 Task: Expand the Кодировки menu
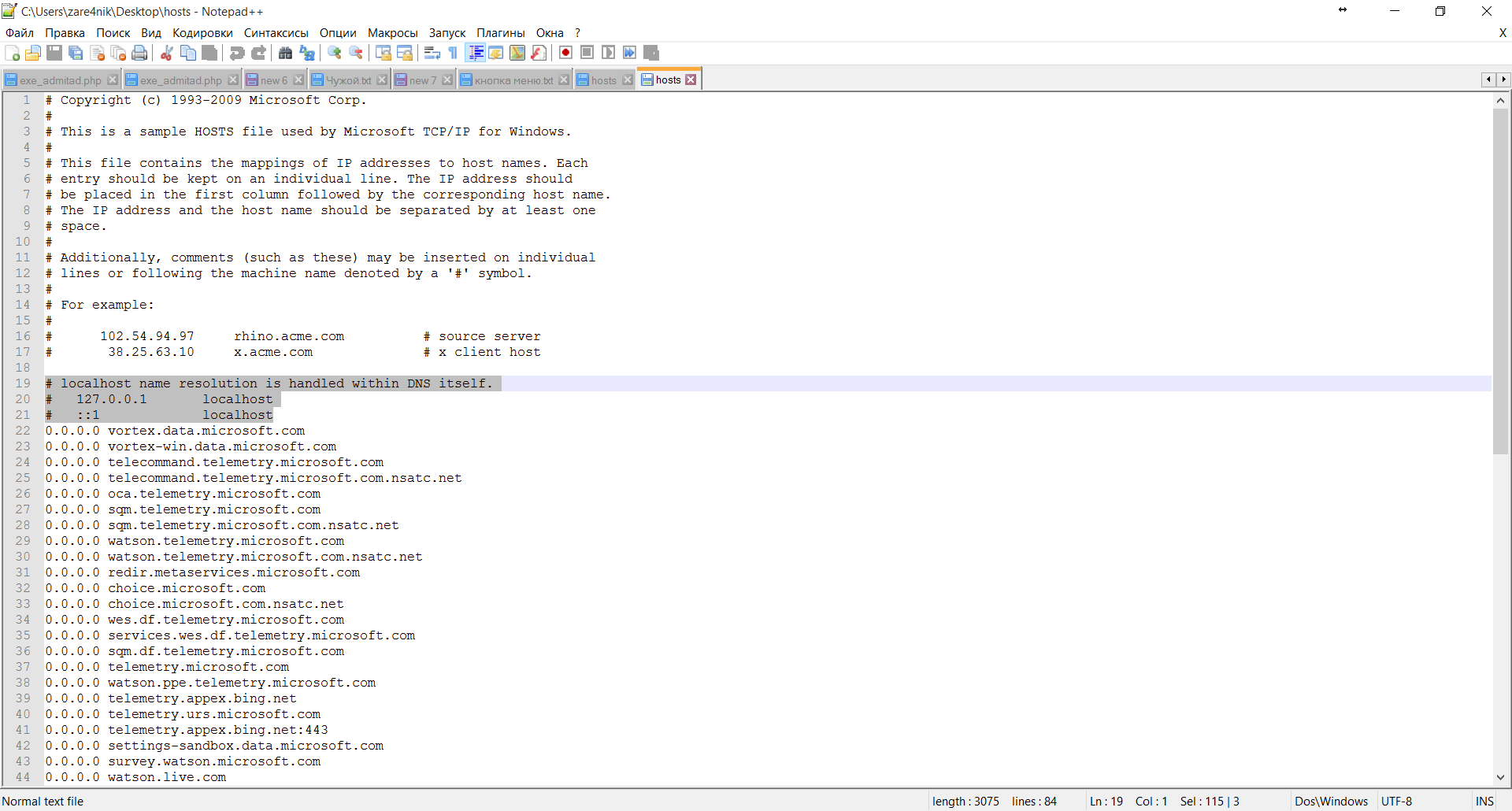coord(202,33)
